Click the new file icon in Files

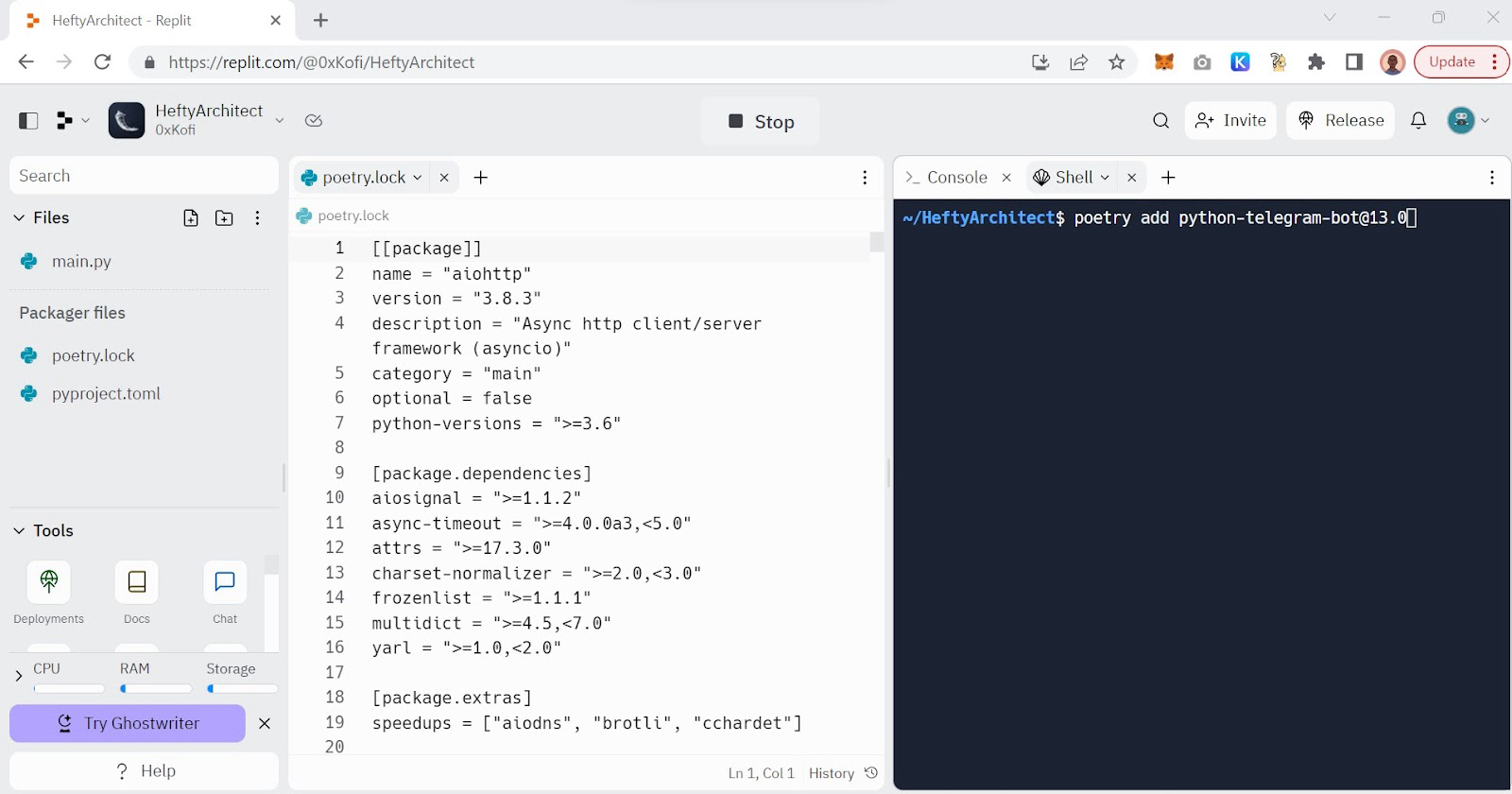(191, 218)
